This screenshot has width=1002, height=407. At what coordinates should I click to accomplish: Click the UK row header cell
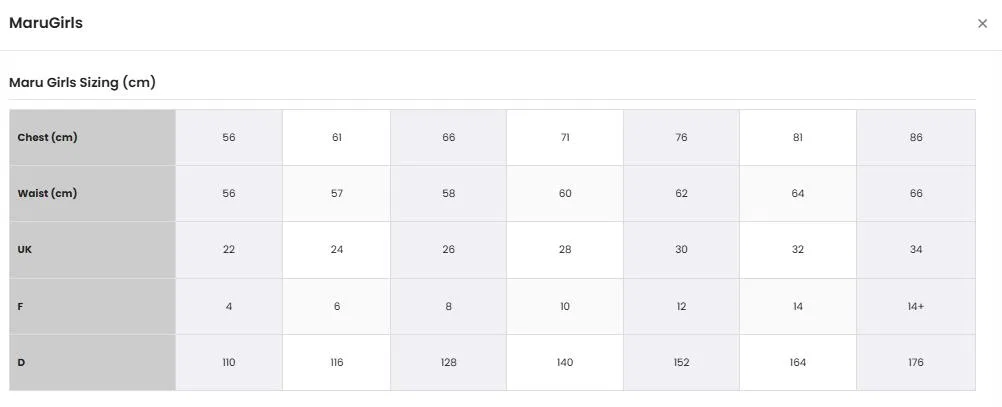click(93, 250)
